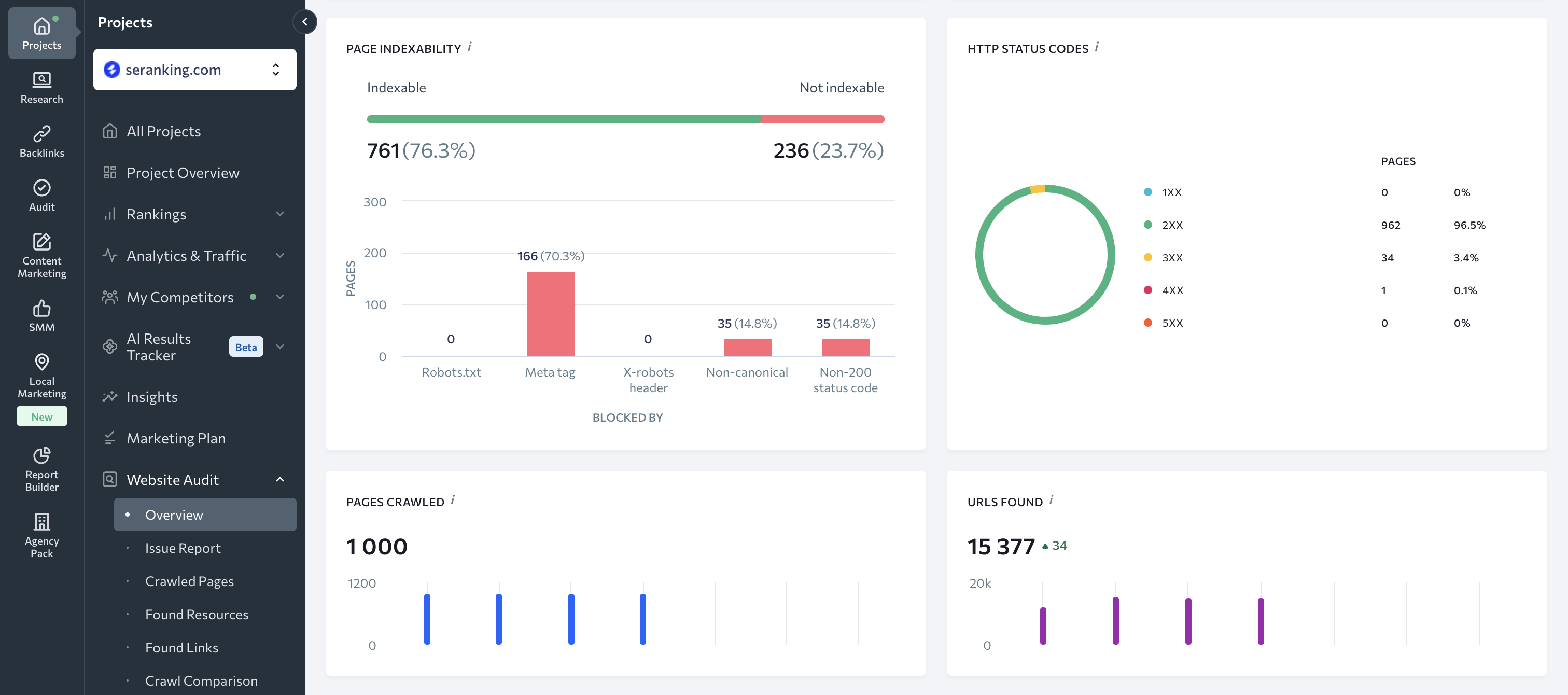
Task: Collapse sidebar with the arrow button
Action: click(x=305, y=22)
